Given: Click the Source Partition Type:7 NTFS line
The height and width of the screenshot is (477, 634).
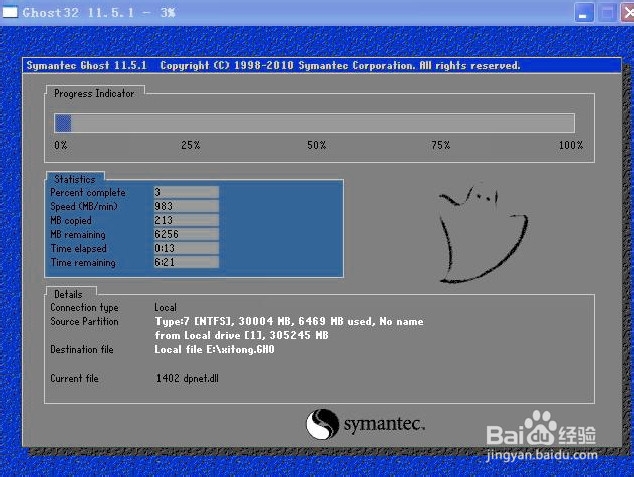Looking at the screenshot, I should click(289, 321).
